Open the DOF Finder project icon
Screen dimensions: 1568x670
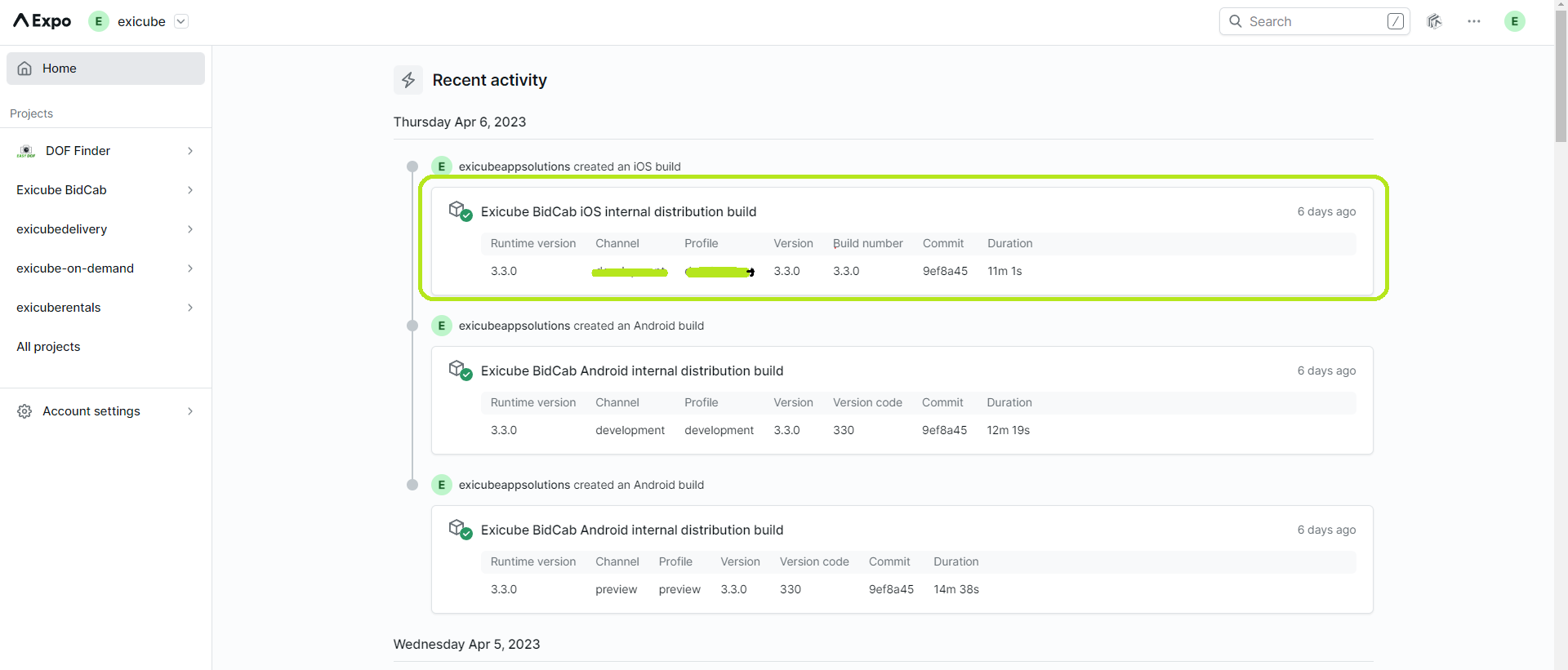[26, 151]
